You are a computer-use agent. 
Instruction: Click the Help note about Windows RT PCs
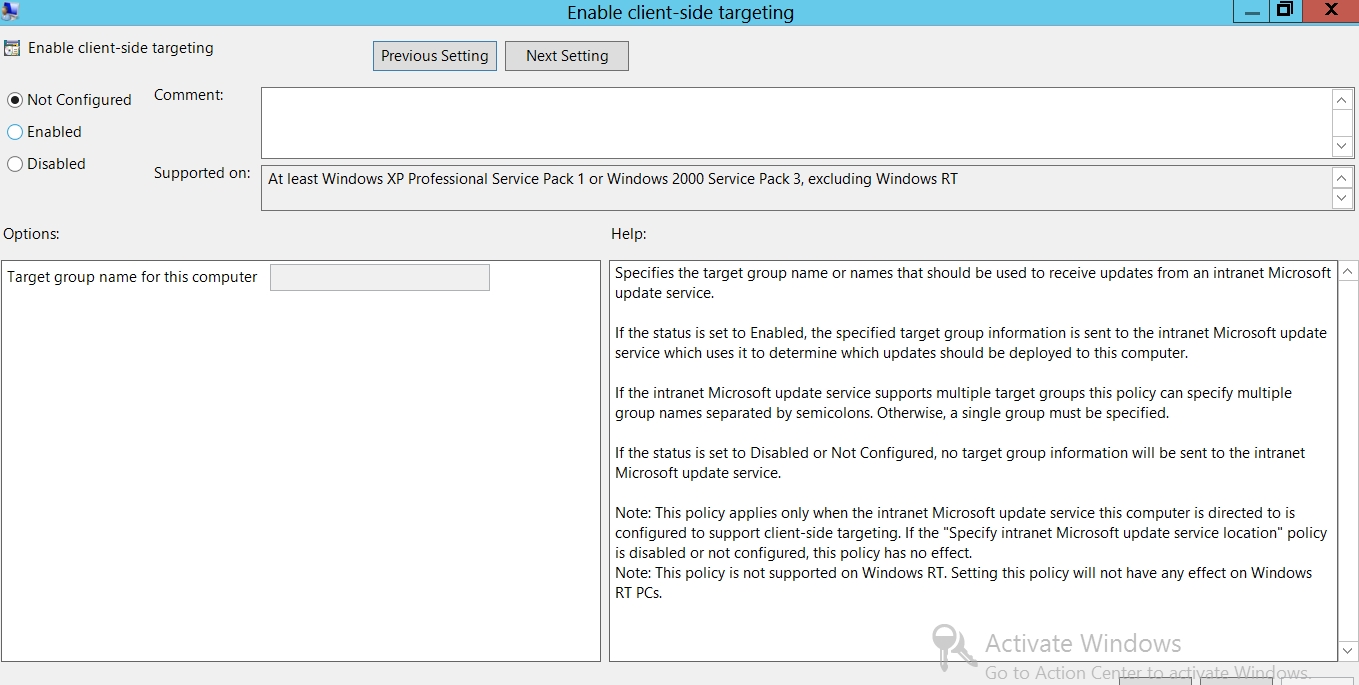963,582
